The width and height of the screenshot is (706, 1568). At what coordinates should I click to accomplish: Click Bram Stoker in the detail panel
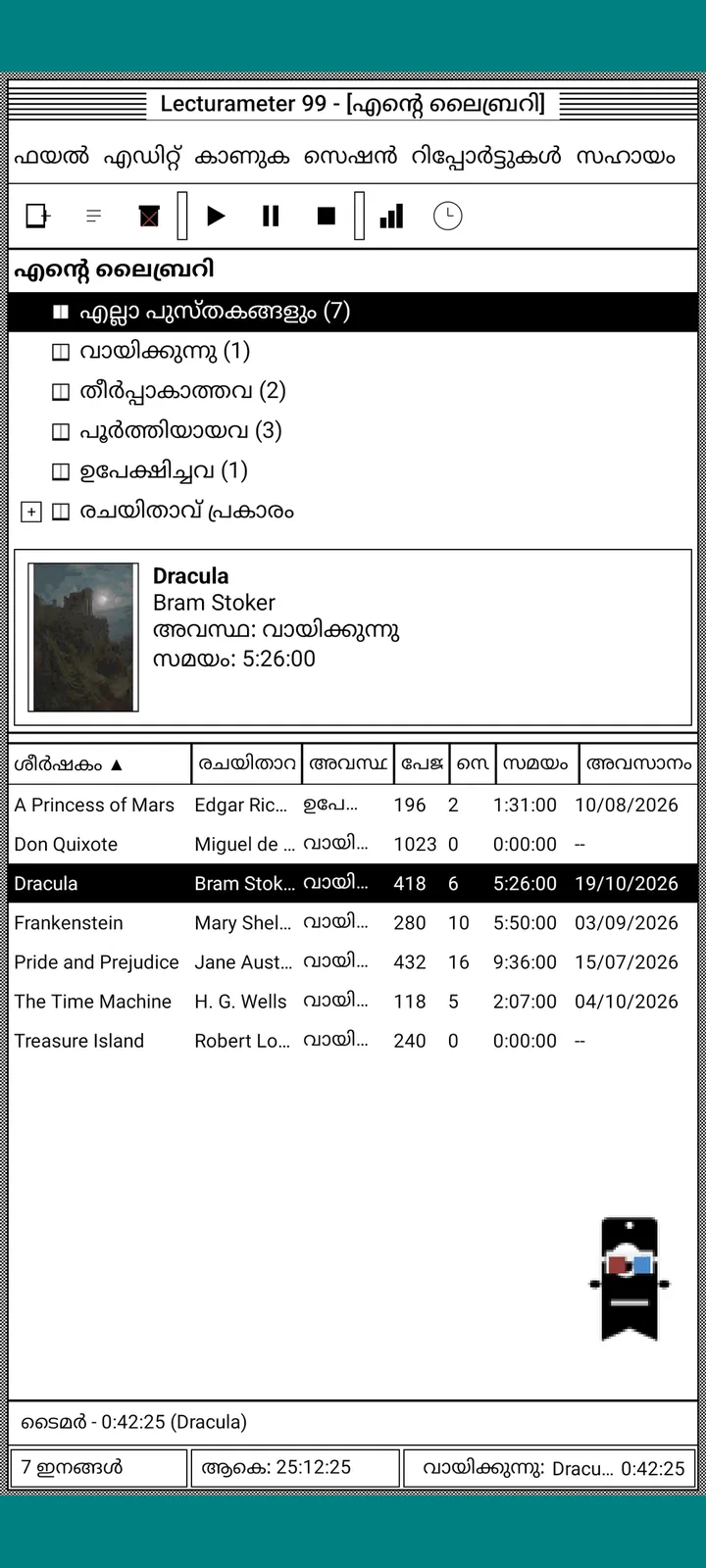[214, 603]
